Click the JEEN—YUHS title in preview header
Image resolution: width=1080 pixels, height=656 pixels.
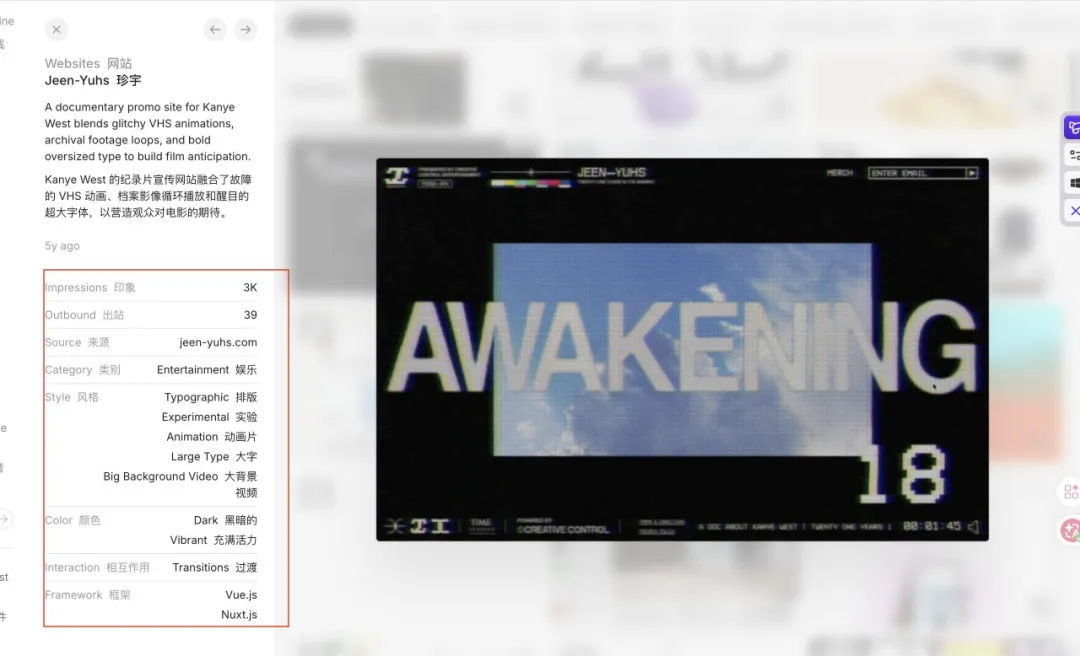coord(611,172)
